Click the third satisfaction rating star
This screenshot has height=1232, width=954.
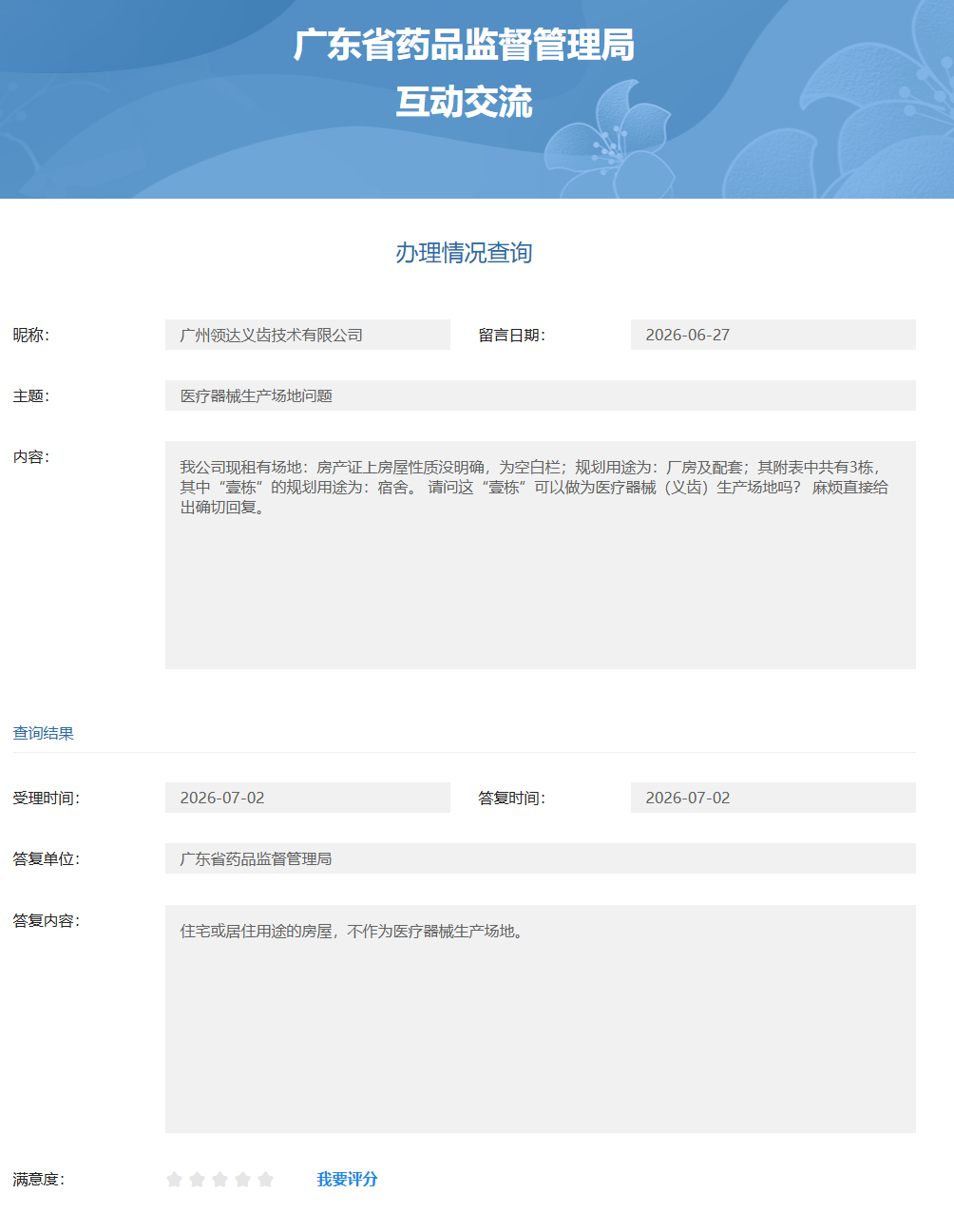[219, 1180]
